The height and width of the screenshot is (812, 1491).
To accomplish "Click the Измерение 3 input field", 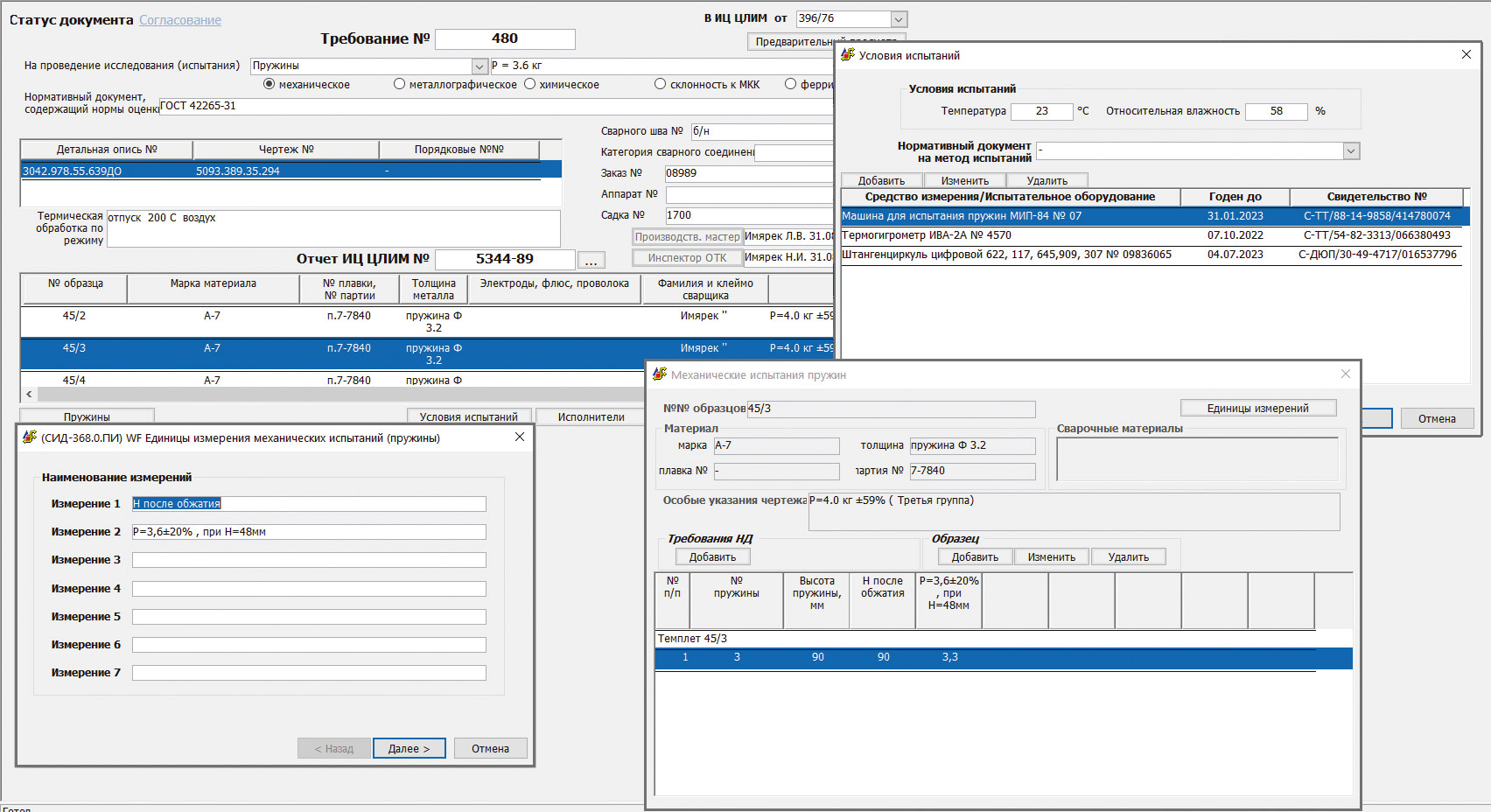I will [309, 560].
